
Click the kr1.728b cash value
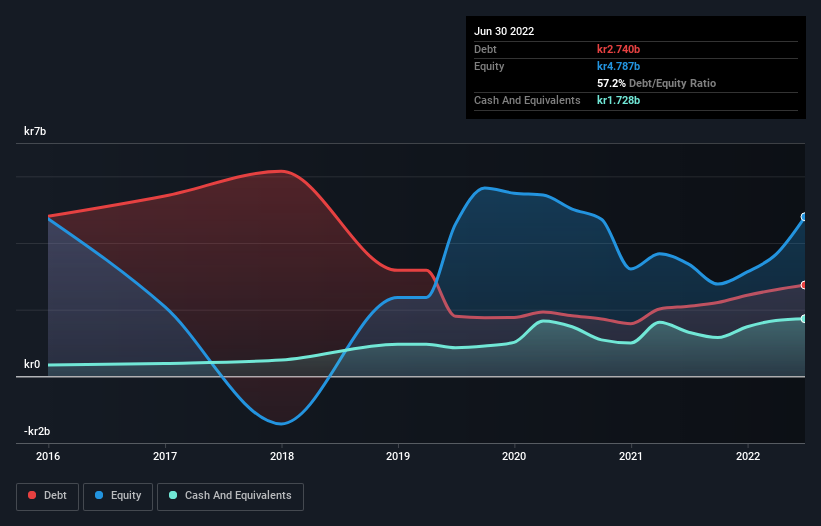tap(618, 100)
